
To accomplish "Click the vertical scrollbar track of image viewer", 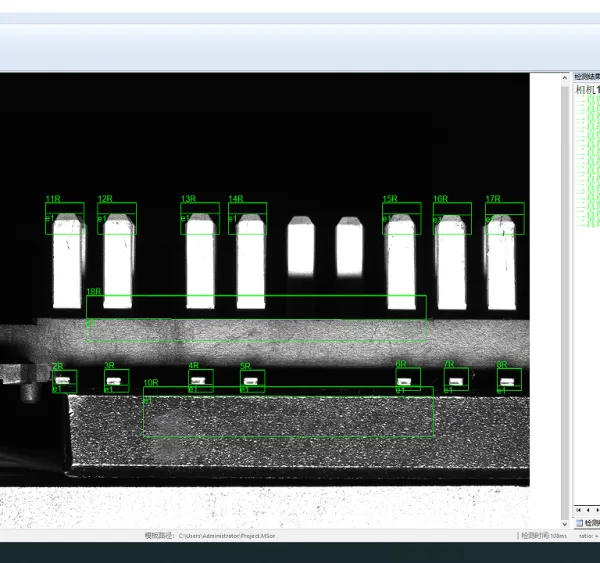I will pyautogui.click(x=565, y=301).
